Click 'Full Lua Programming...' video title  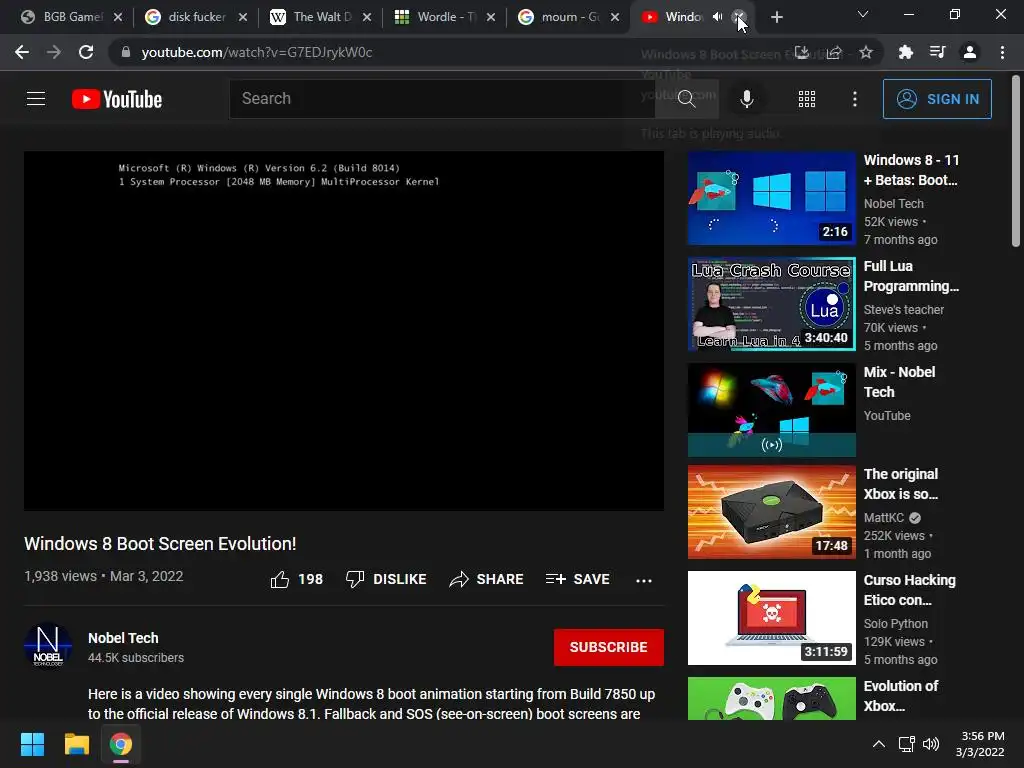[911, 276]
